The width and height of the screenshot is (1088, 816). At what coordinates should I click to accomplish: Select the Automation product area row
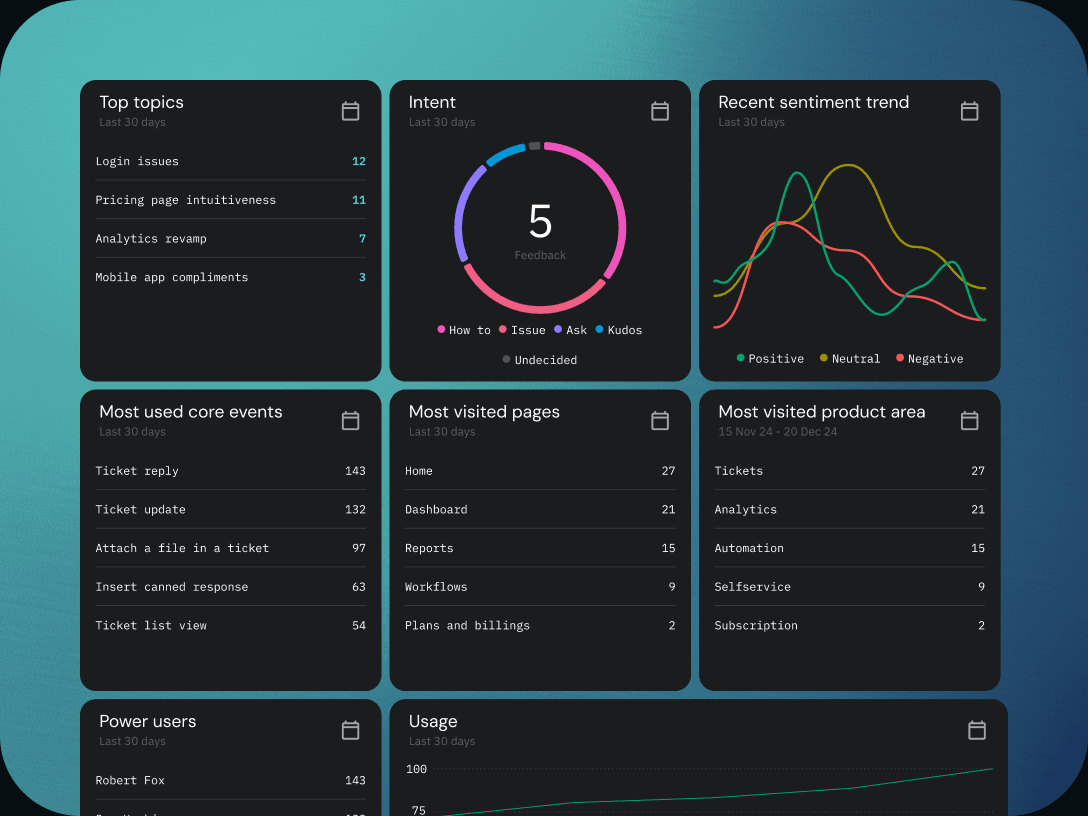click(x=849, y=548)
